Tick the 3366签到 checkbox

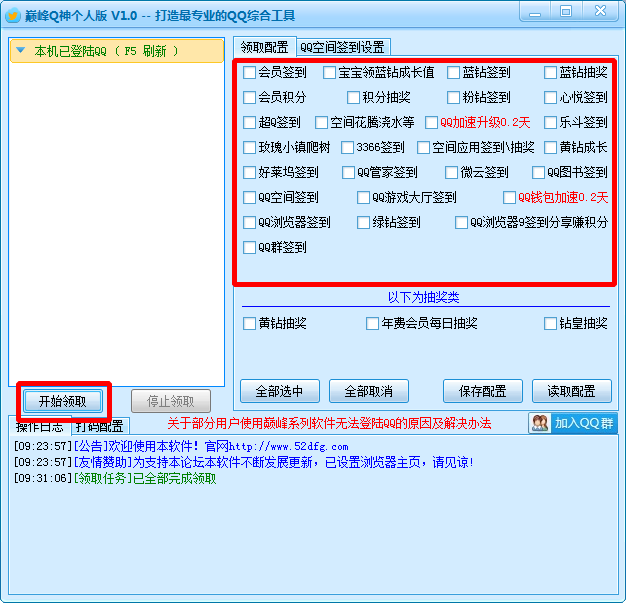click(347, 147)
